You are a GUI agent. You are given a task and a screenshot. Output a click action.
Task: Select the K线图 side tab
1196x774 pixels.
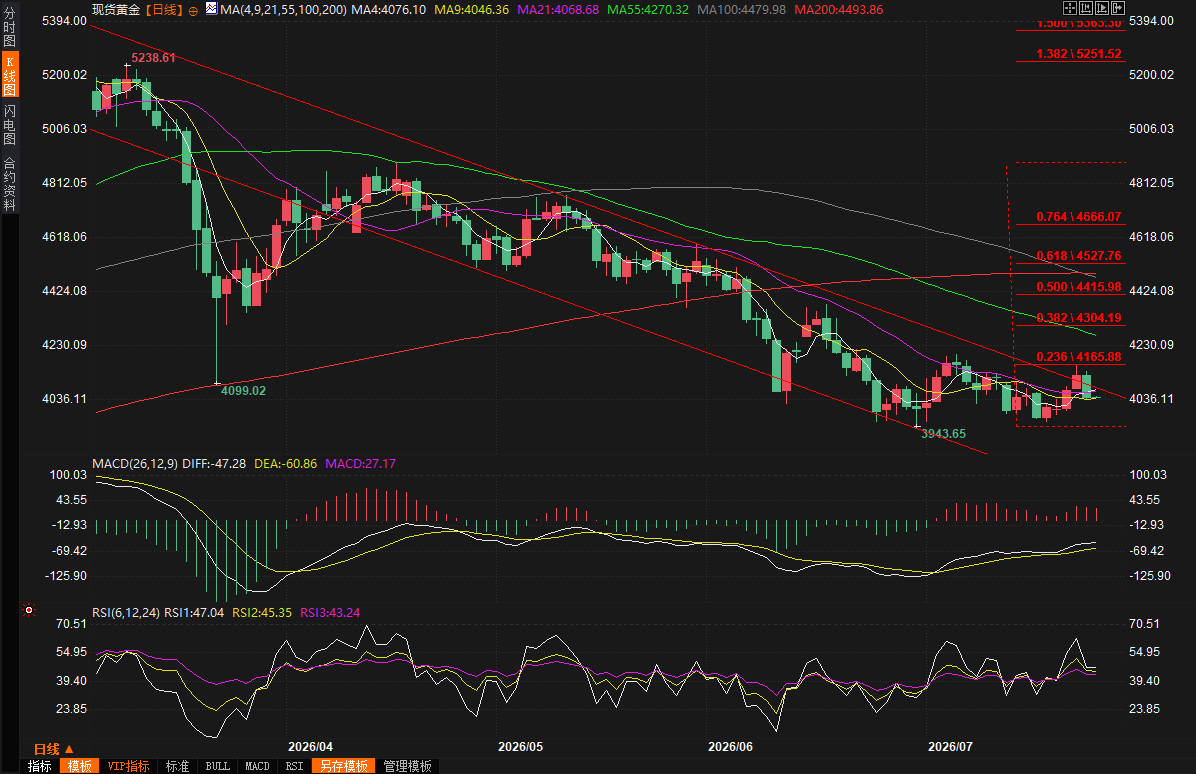(10, 75)
